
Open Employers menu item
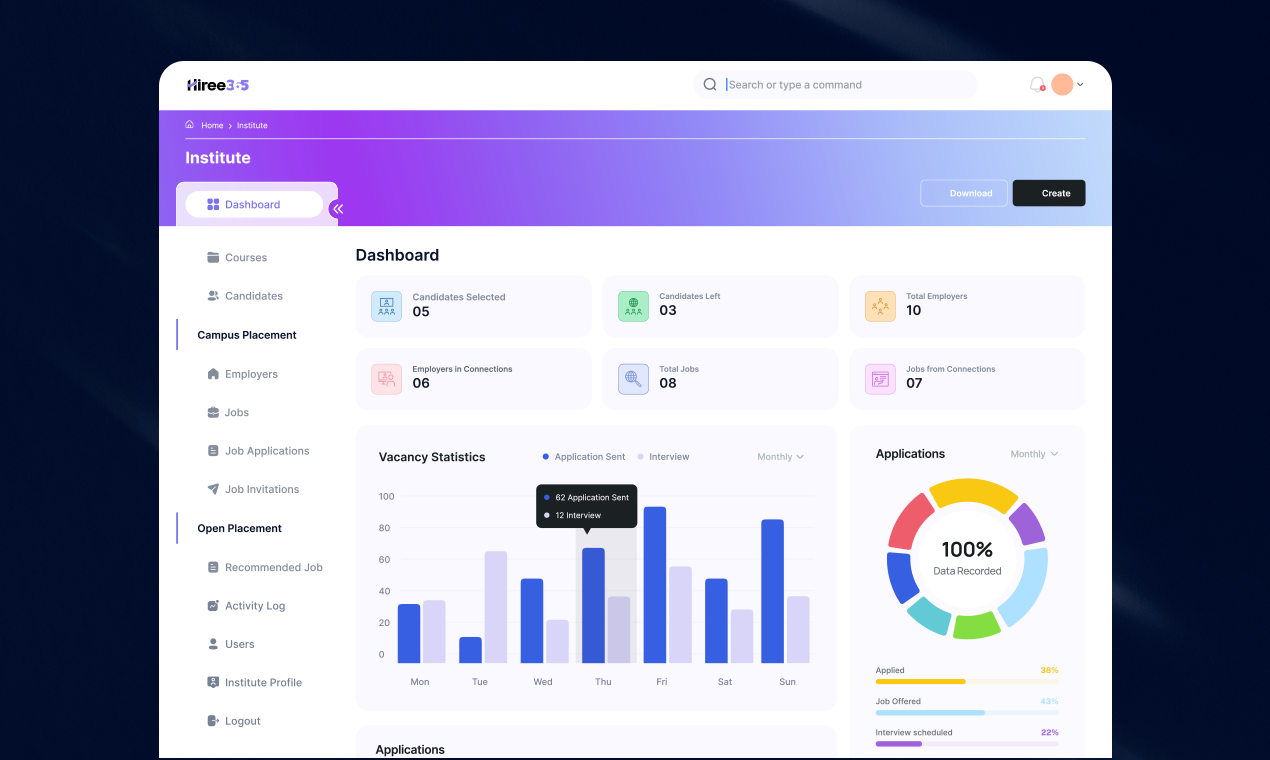(251, 374)
